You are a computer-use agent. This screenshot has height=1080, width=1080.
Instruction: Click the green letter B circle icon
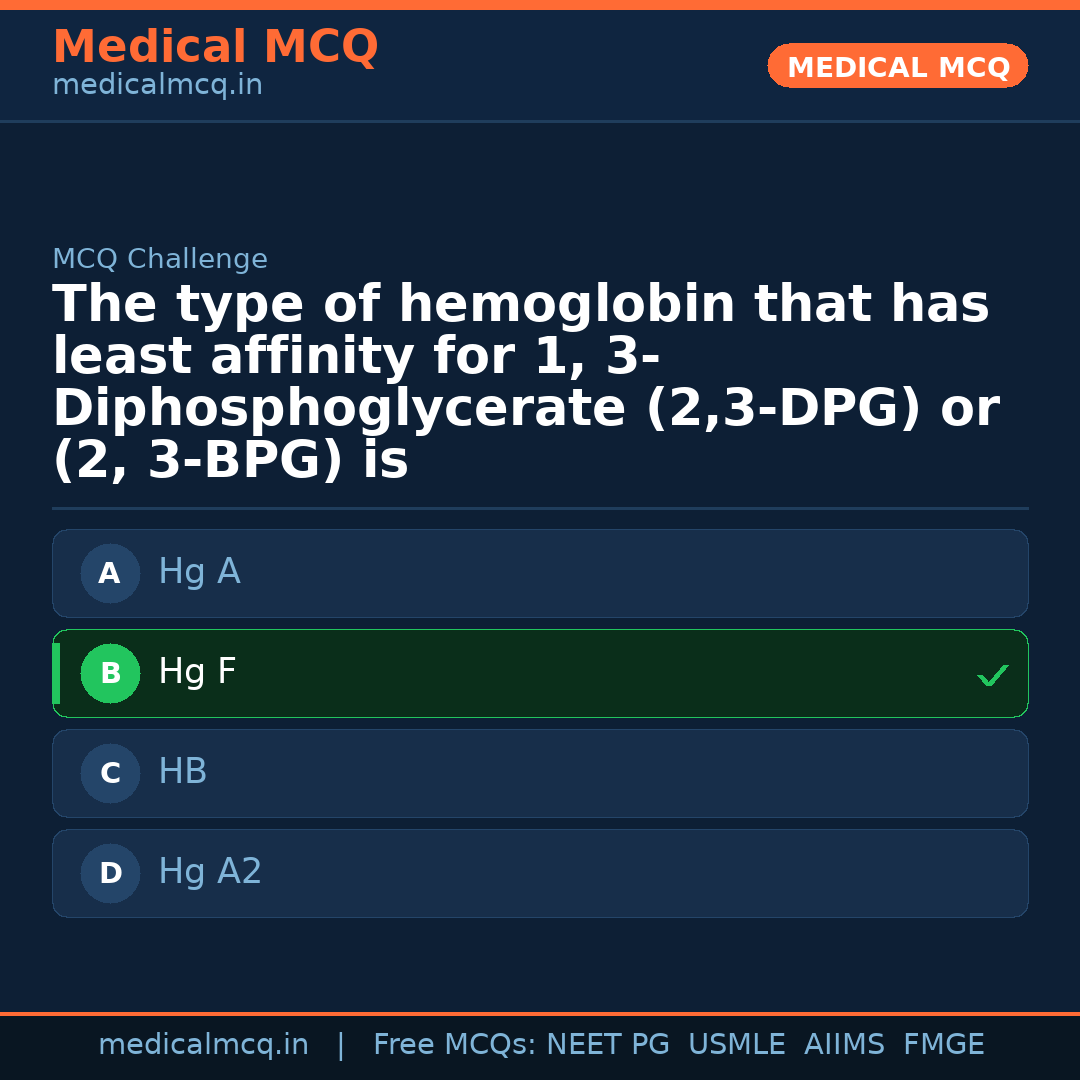[x=110, y=674]
